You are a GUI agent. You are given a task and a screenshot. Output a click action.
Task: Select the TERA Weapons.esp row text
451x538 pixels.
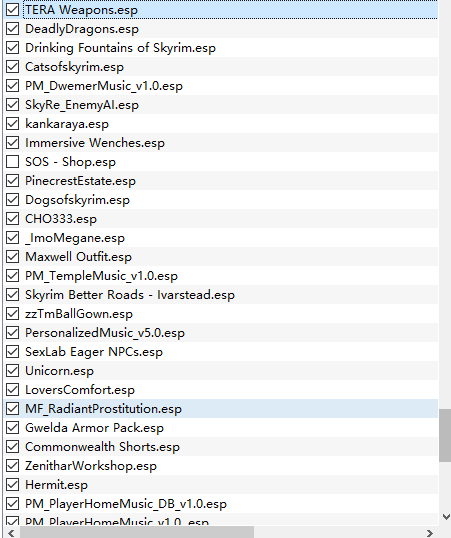[x=81, y=10]
